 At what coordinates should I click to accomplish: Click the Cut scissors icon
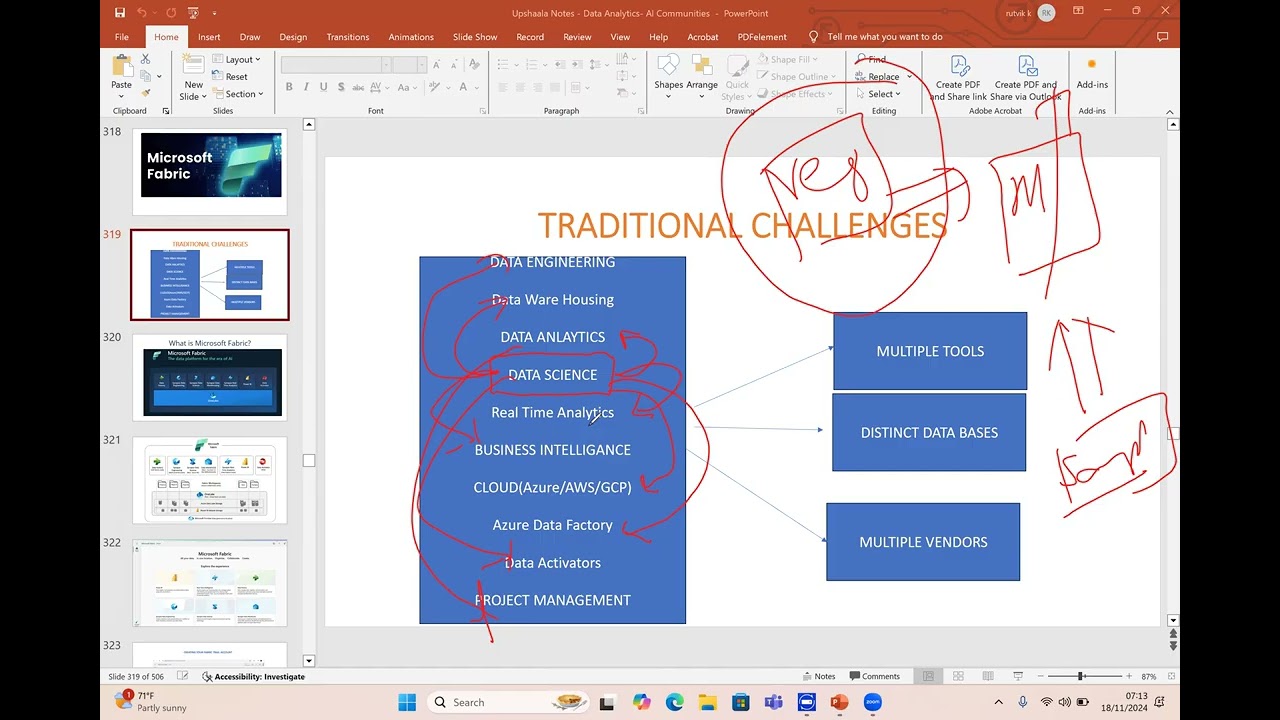[145, 59]
